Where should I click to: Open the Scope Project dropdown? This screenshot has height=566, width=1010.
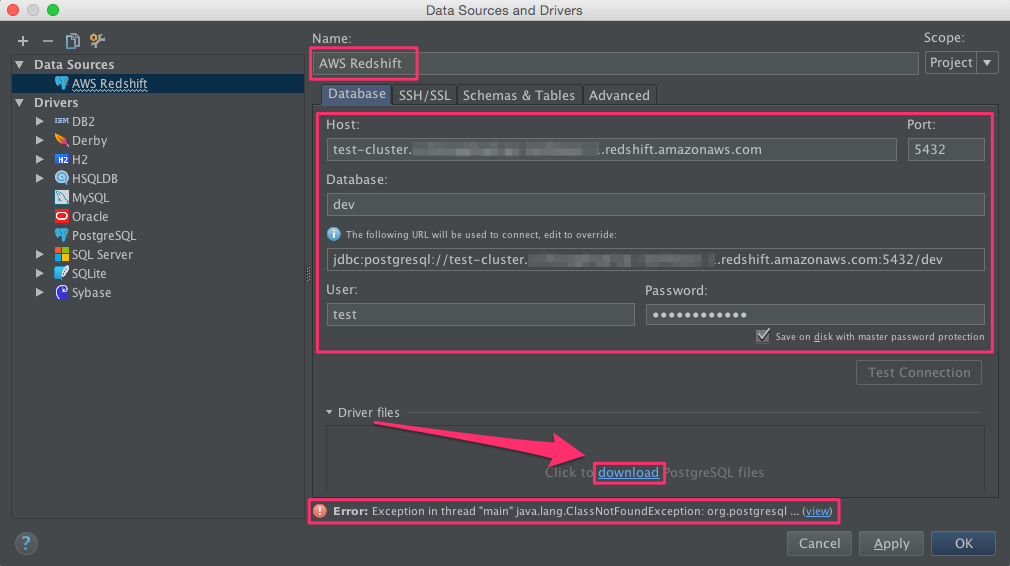[x=962, y=62]
